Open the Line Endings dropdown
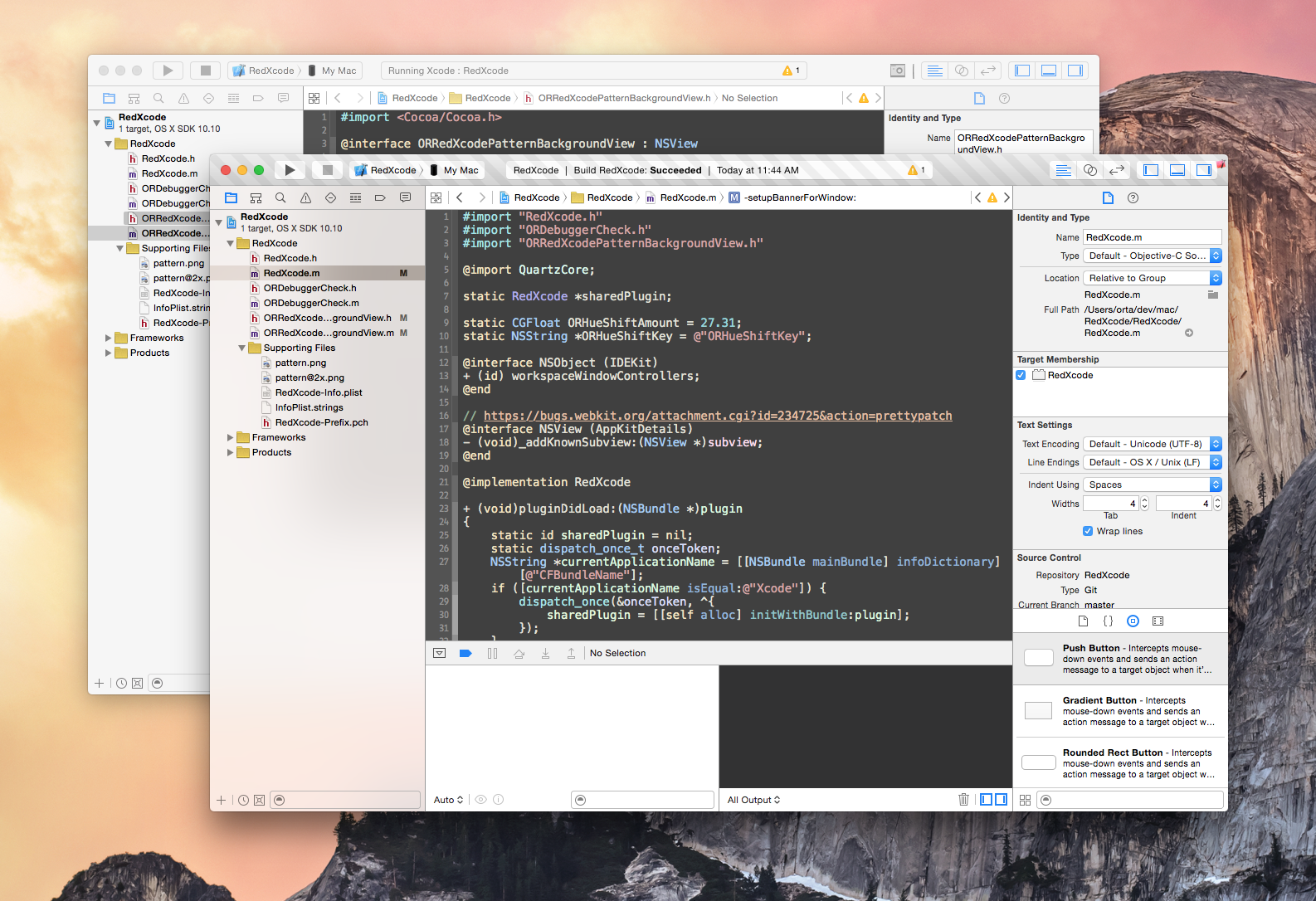The width and height of the screenshot is (1316, 901). tap(1153, 462)
